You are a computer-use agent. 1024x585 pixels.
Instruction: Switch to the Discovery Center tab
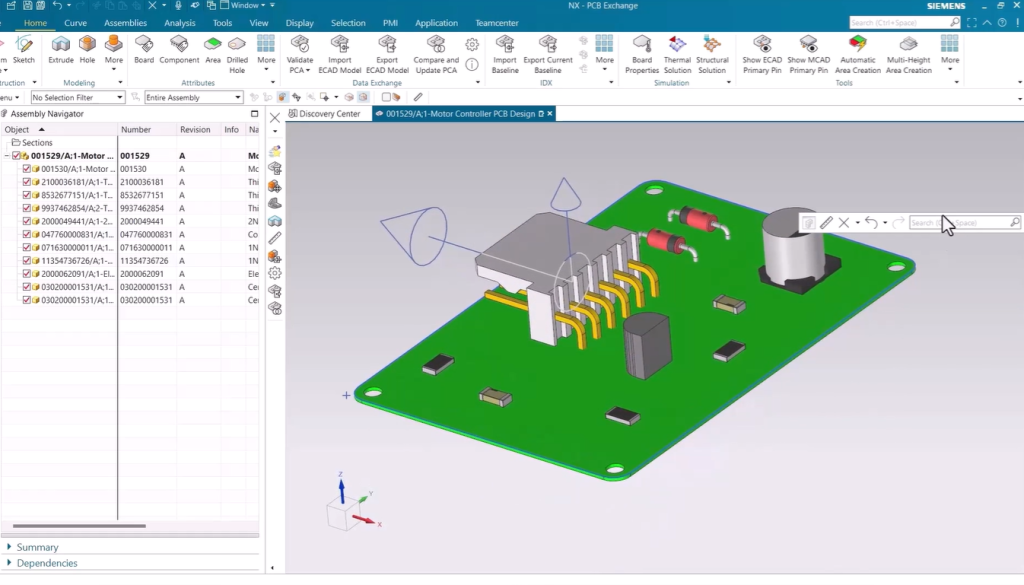click(x=325, y=114)
